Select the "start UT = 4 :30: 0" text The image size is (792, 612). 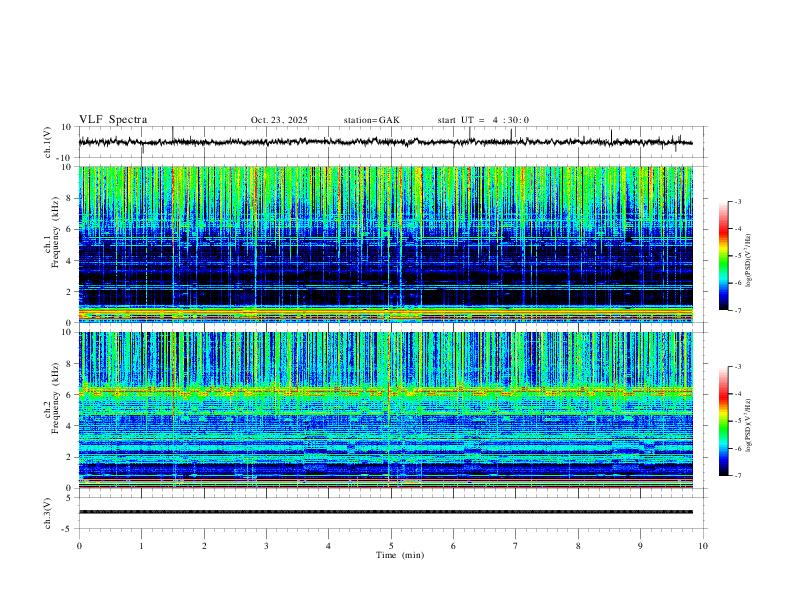pyautogui.click(x=483, y=120)
